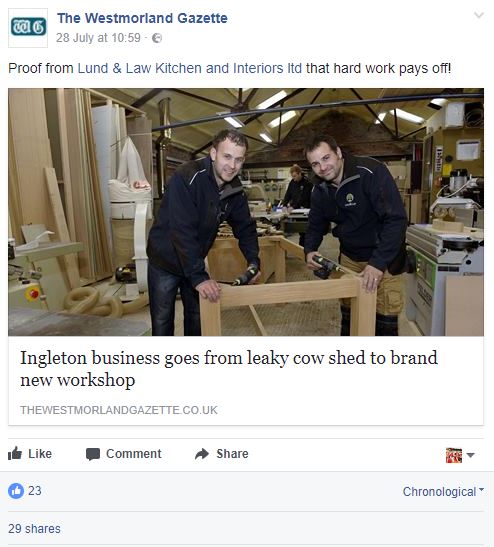Open the workshop photo thumbnail
This screenshot has width=494, height=547.
246,212
